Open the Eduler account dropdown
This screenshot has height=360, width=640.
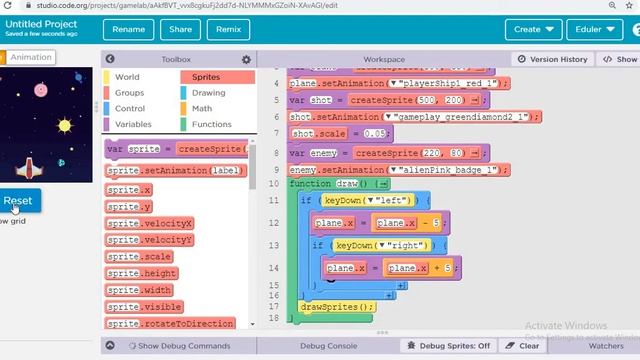coord(595,29)
